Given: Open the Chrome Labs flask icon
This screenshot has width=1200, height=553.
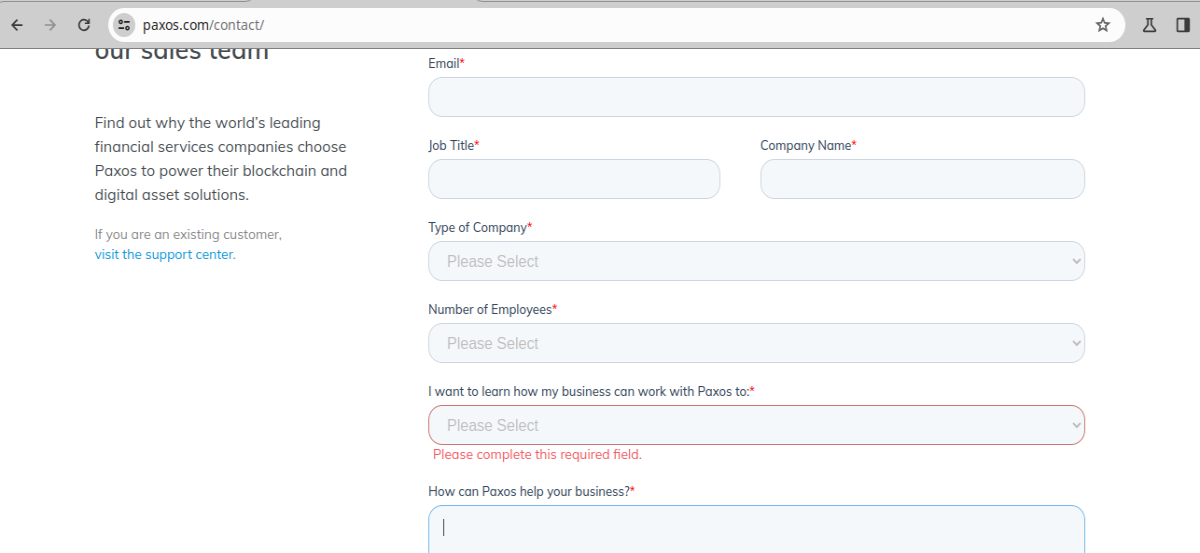Looking at the screenshot, I should pos(1150,25).
